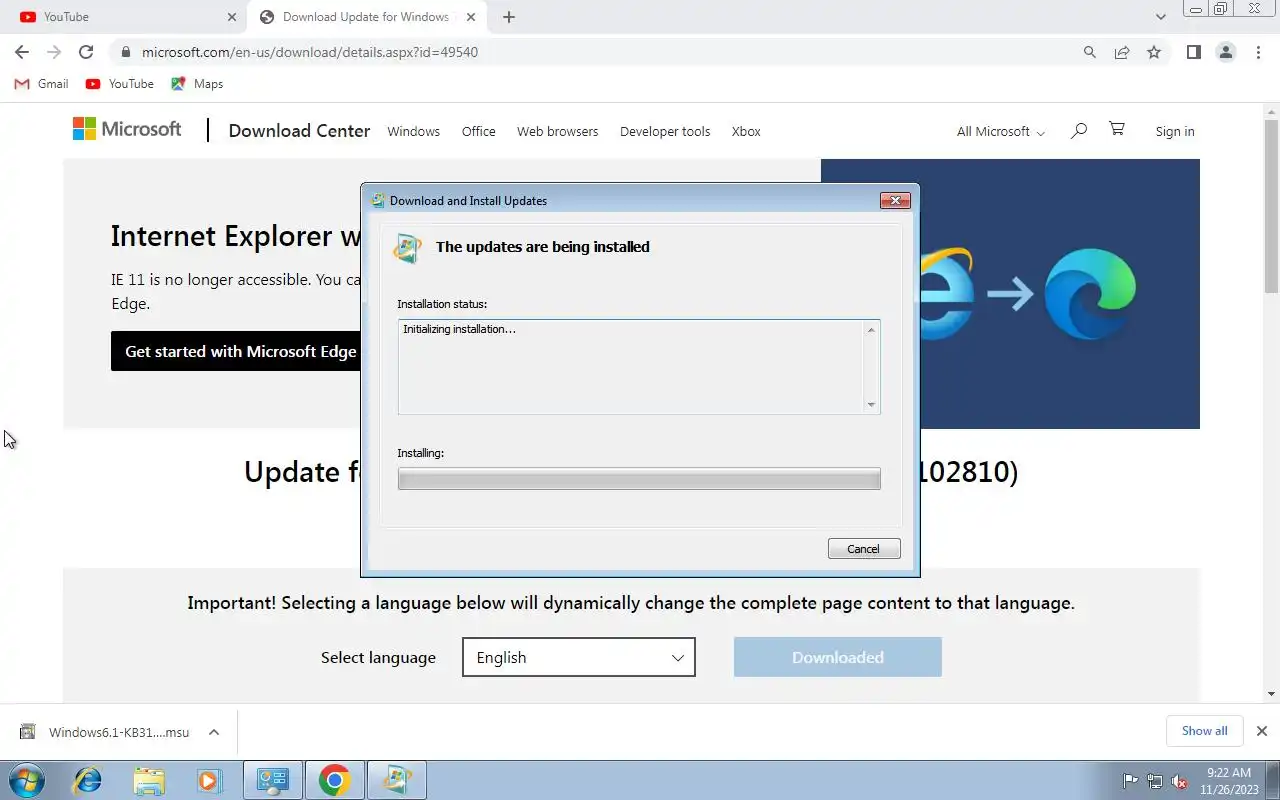Image resolution: width=1280 pixels, height=800 pixels.
Task: Close the downloads bar
Action: tap(1262, 731)
